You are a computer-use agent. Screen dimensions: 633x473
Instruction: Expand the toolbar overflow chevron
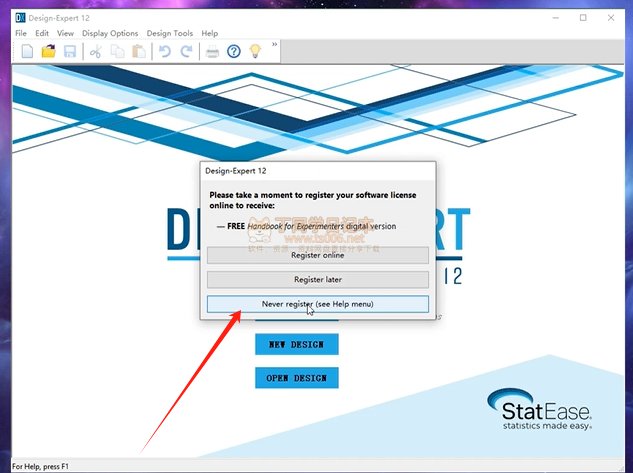(x=275, y=44)
